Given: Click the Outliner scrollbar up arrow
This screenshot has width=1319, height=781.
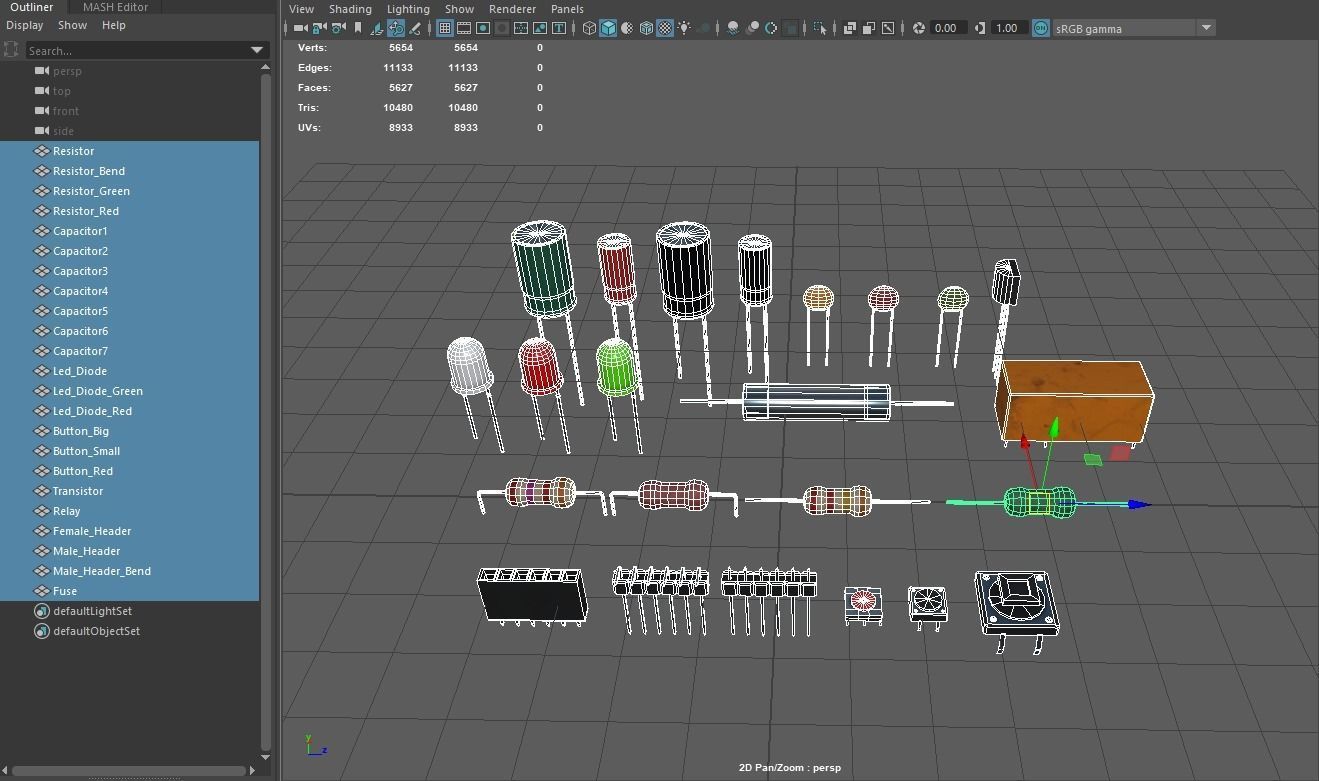Looking at the screenshot, I should tap(265, 66).
